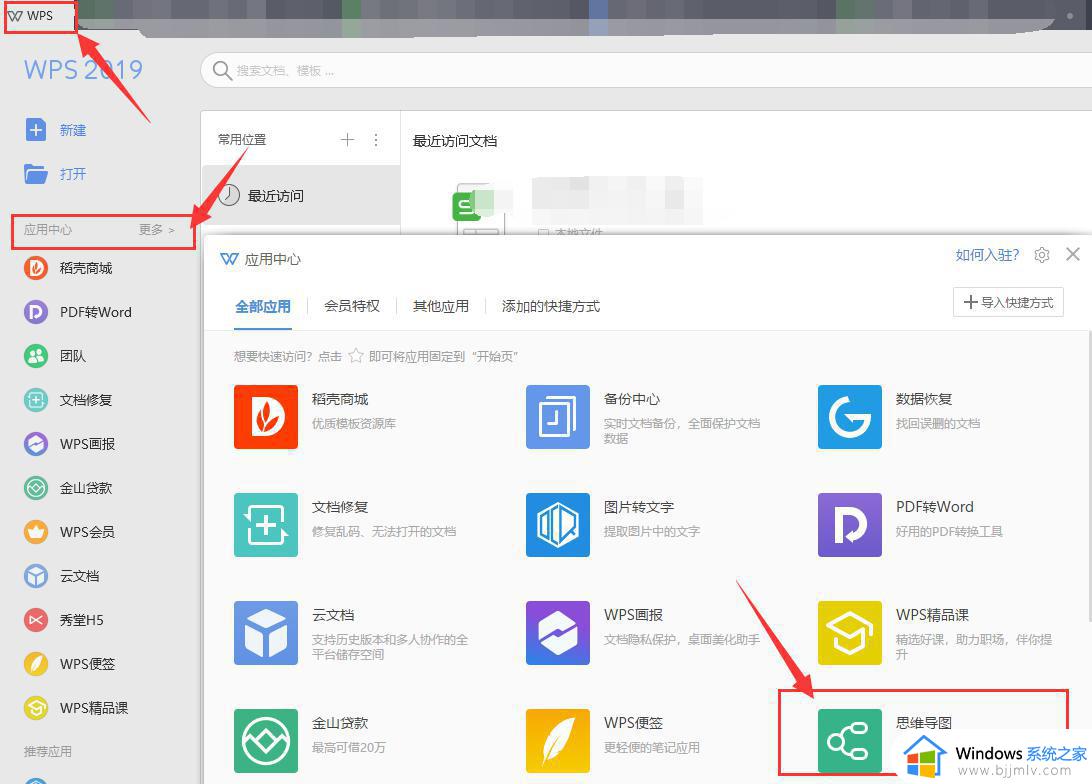This screenshot has height=784, width=1092.
Task: Click the 提取图片中的文字 description text
Action: pos(652,531)
